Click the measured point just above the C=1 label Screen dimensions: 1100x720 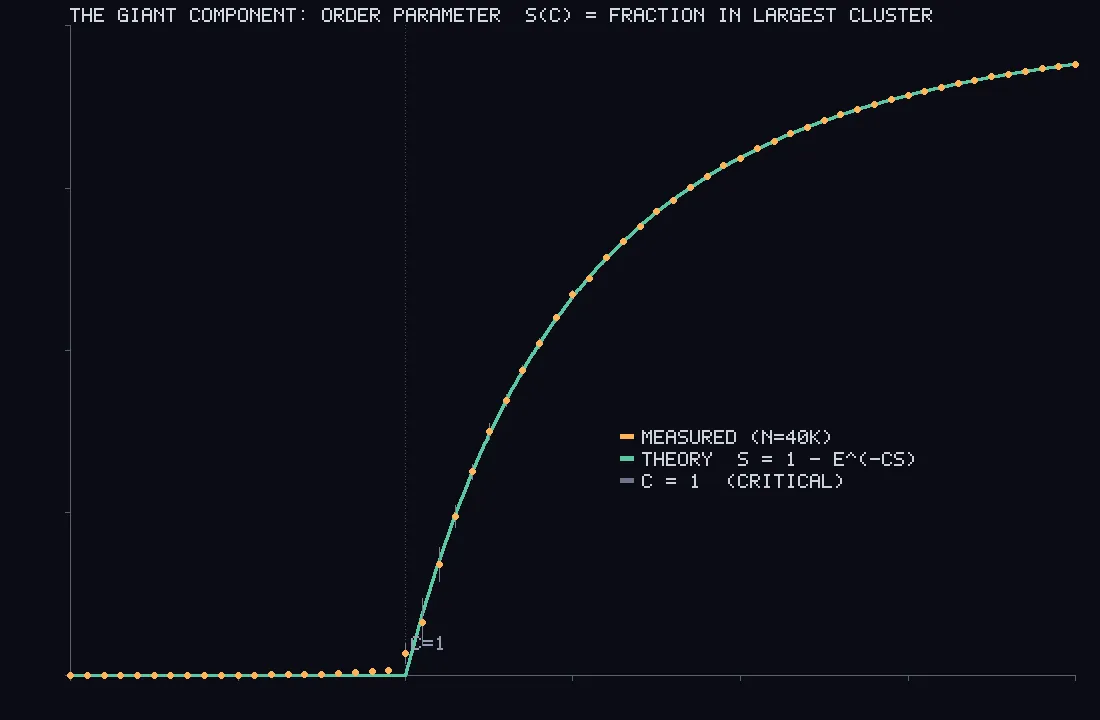point(422,622)
